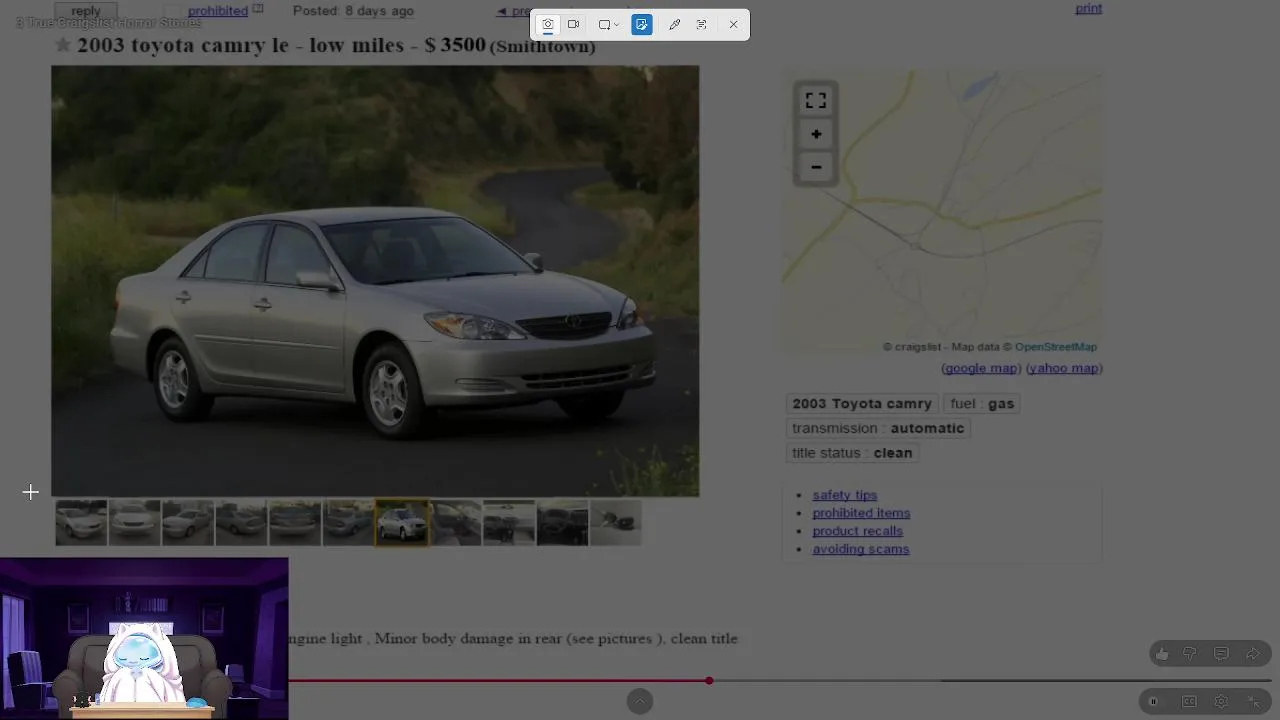Screen dimensions: 1280x720
Task: Open the safety tips link
Action: (x=845, y=495)
